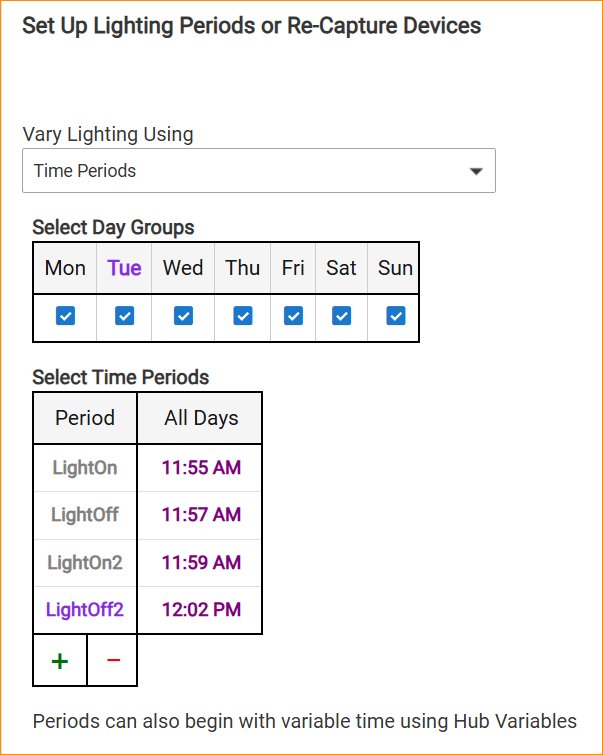
Task: Open the LightOff2 period label
Action: pos(85,609)
